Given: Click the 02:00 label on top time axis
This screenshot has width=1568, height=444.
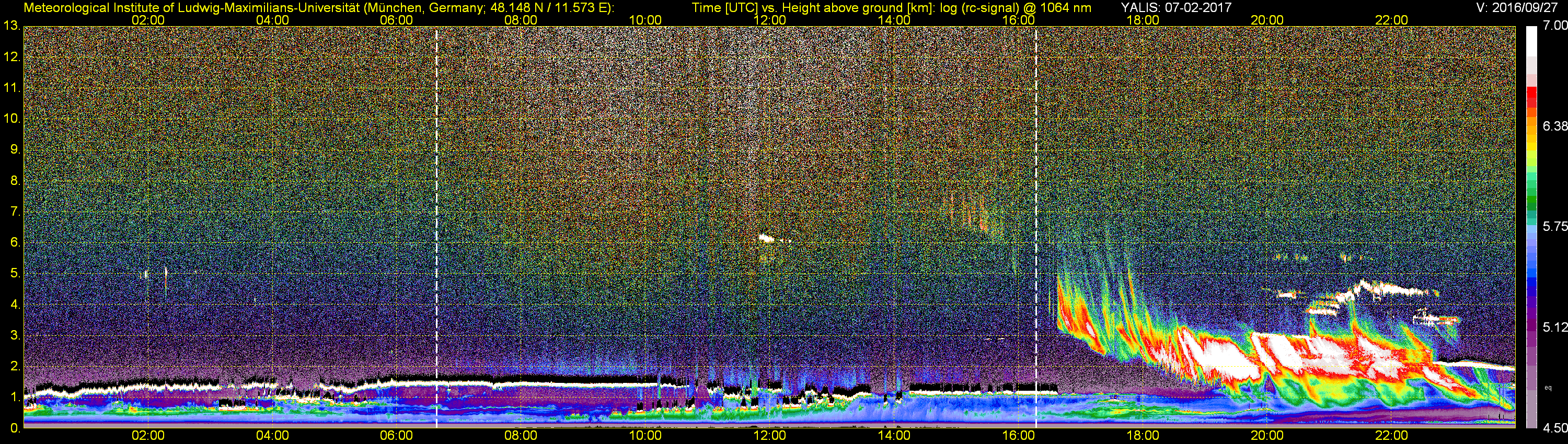Looking at the screenshot, I should 148,20.
